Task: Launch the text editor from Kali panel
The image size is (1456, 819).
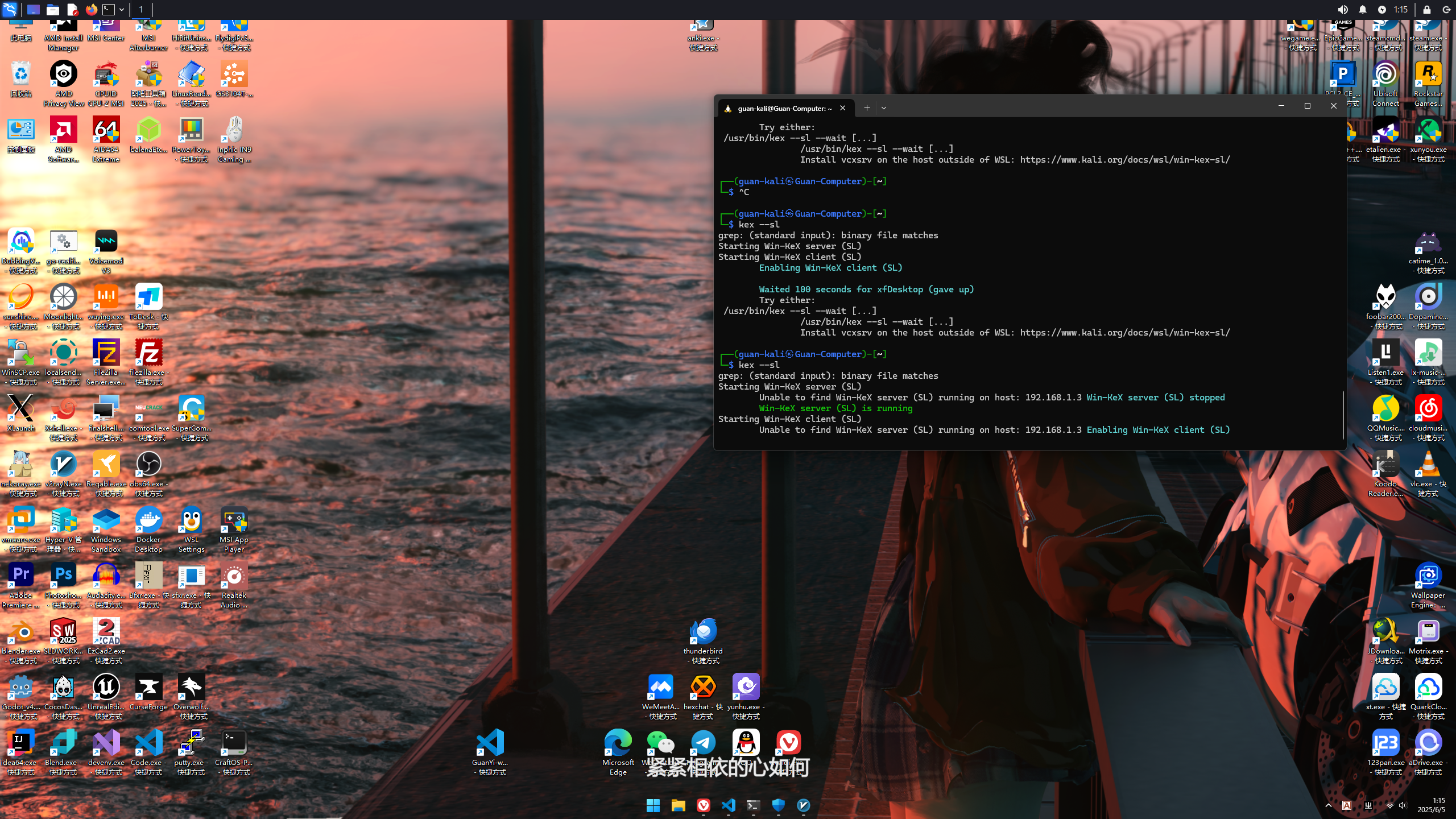Action: pos(72,9)
